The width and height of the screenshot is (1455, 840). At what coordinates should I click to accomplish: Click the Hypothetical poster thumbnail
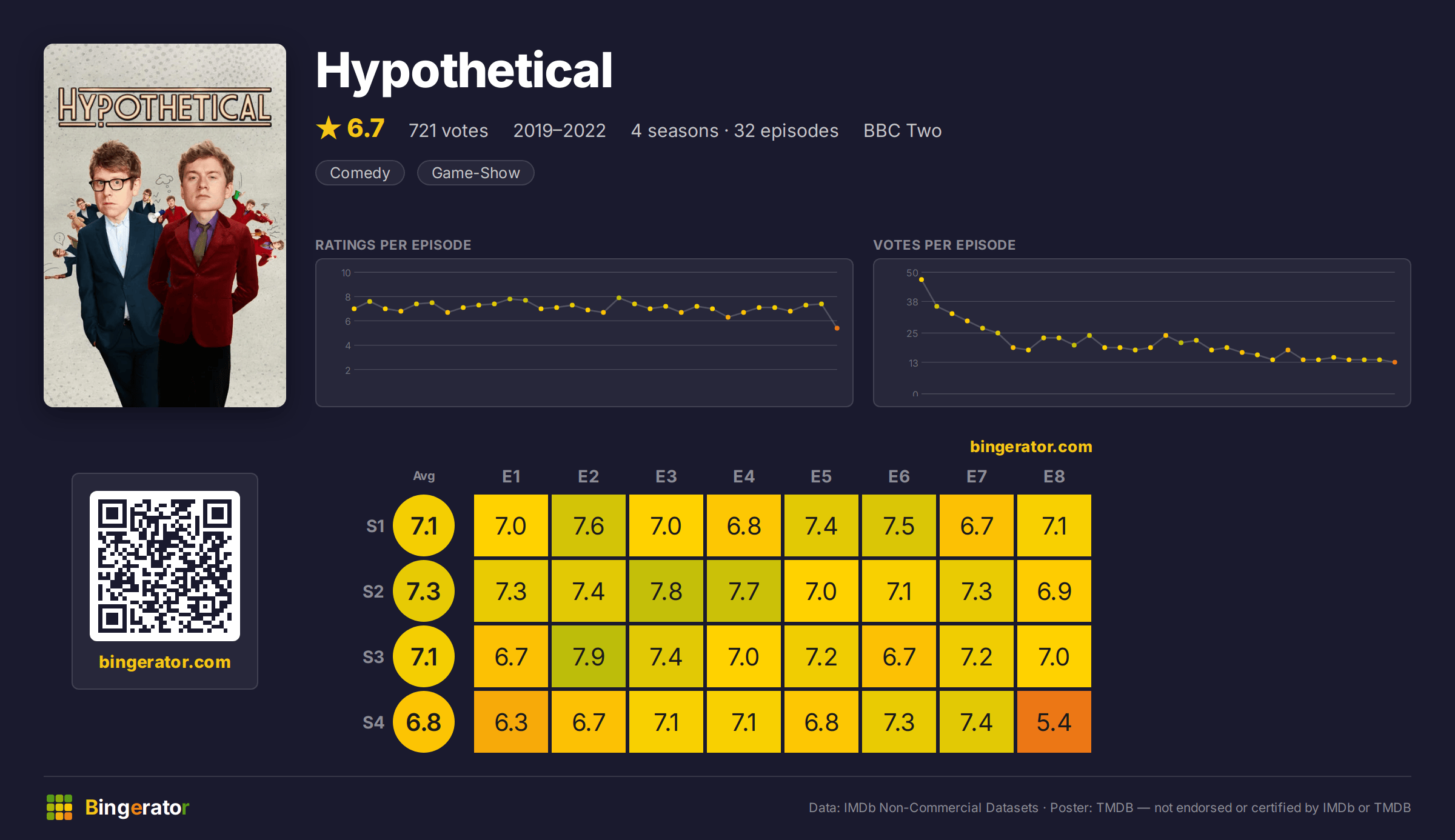[x=165, y=225]
